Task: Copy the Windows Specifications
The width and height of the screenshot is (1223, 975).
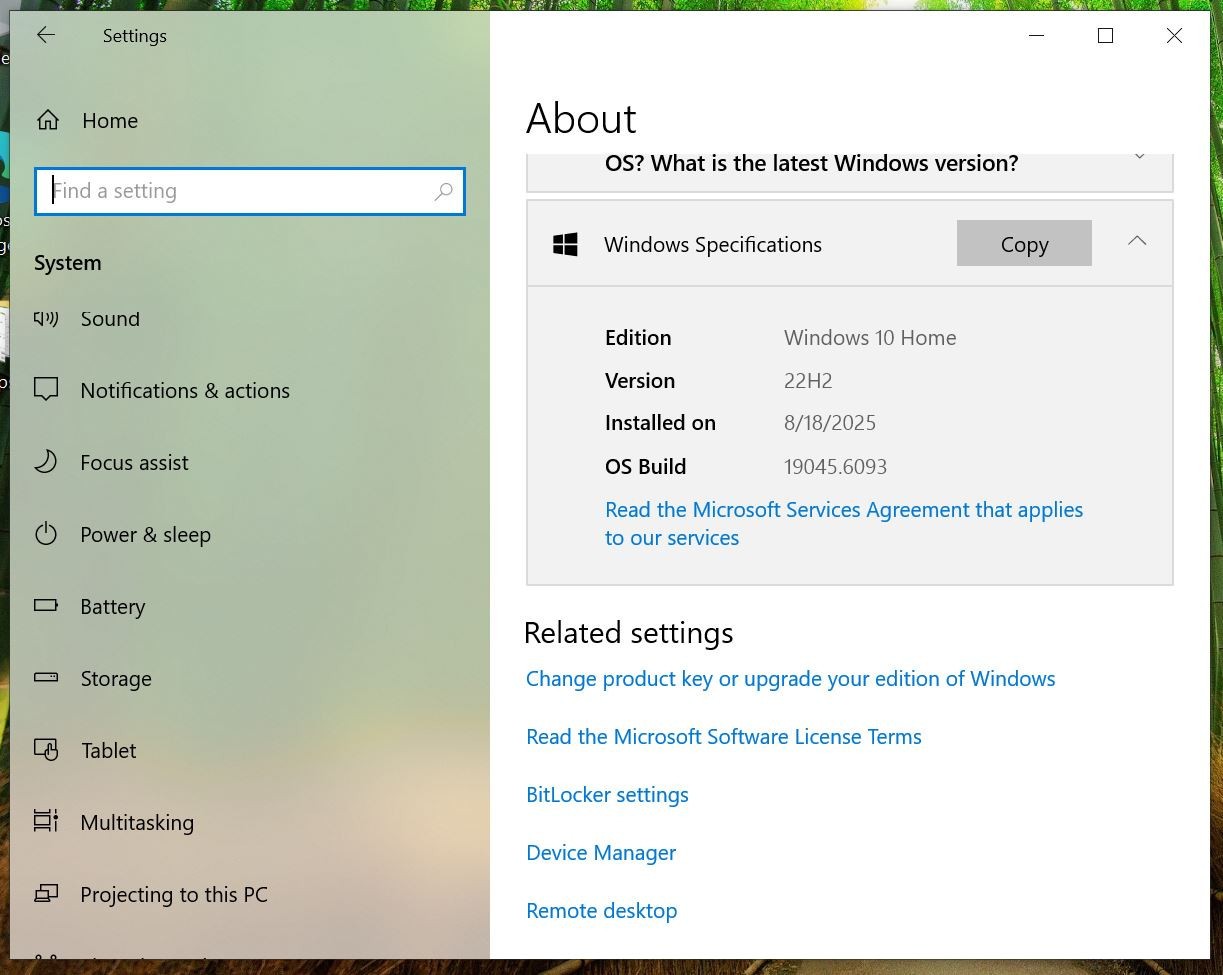Action: (x=1024, y=244)
